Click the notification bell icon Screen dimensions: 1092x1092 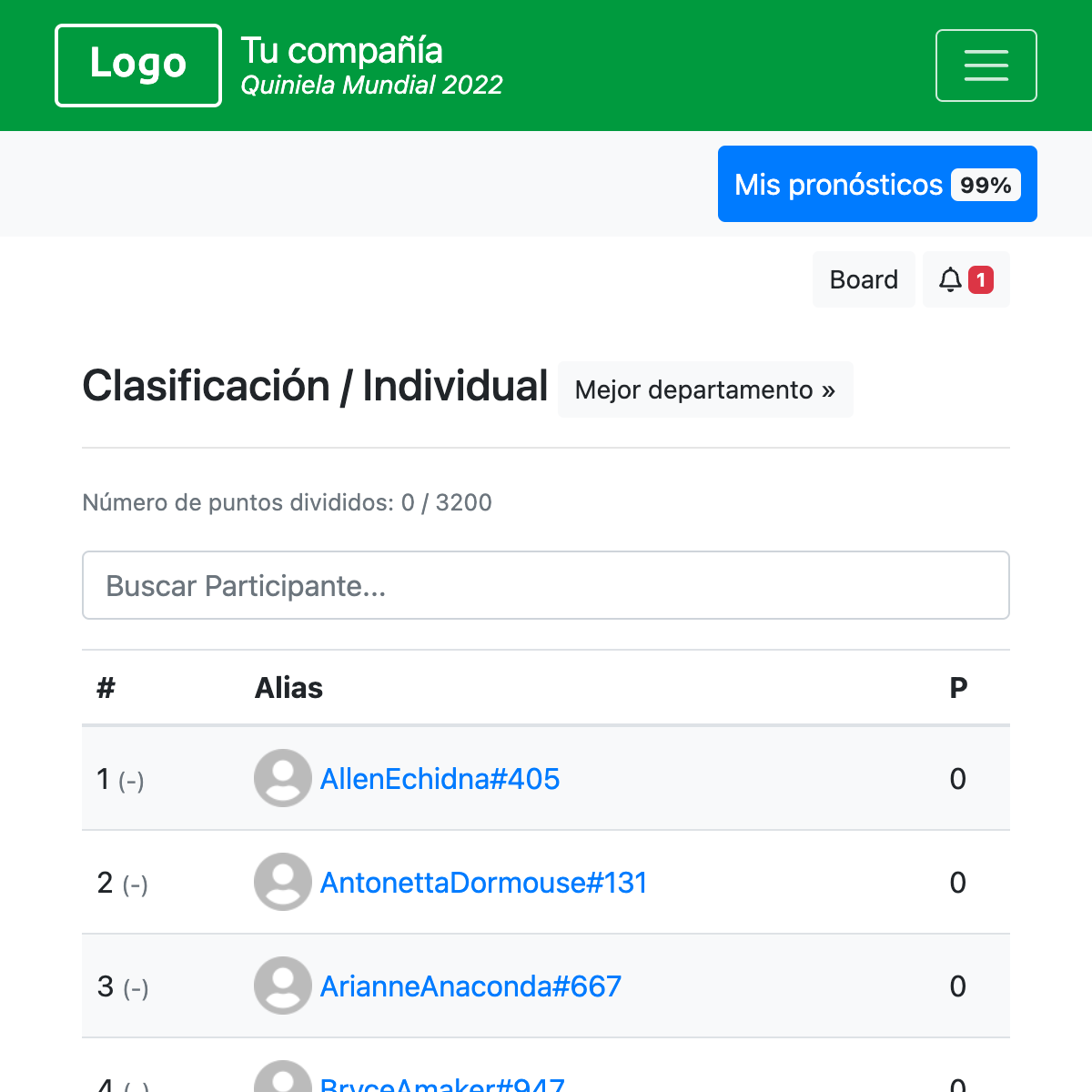(951, 279)
